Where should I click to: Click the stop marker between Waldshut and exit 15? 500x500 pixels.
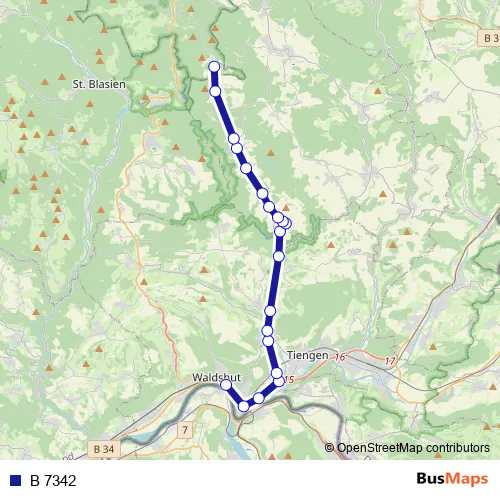coord(259,398)
